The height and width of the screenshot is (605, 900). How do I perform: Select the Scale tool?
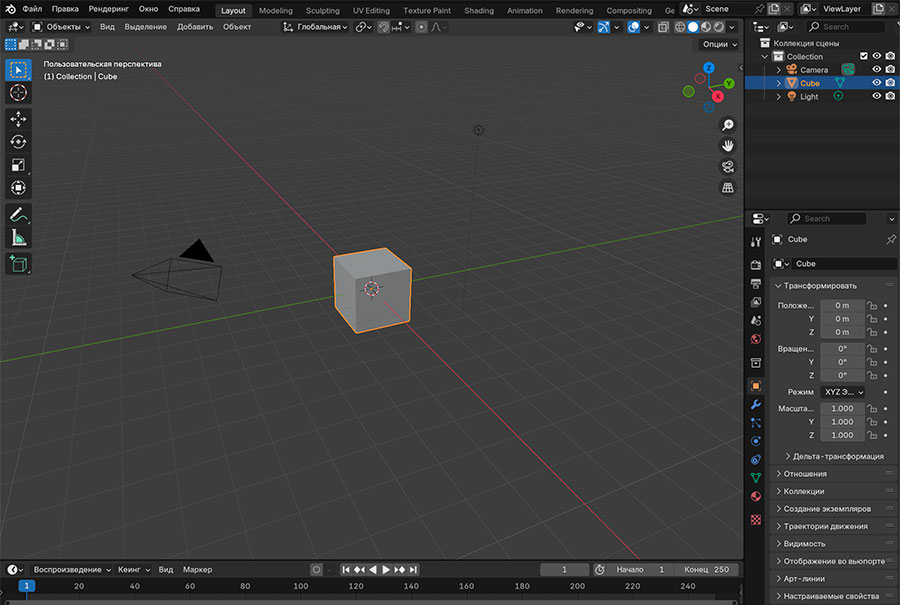point(18,165)
